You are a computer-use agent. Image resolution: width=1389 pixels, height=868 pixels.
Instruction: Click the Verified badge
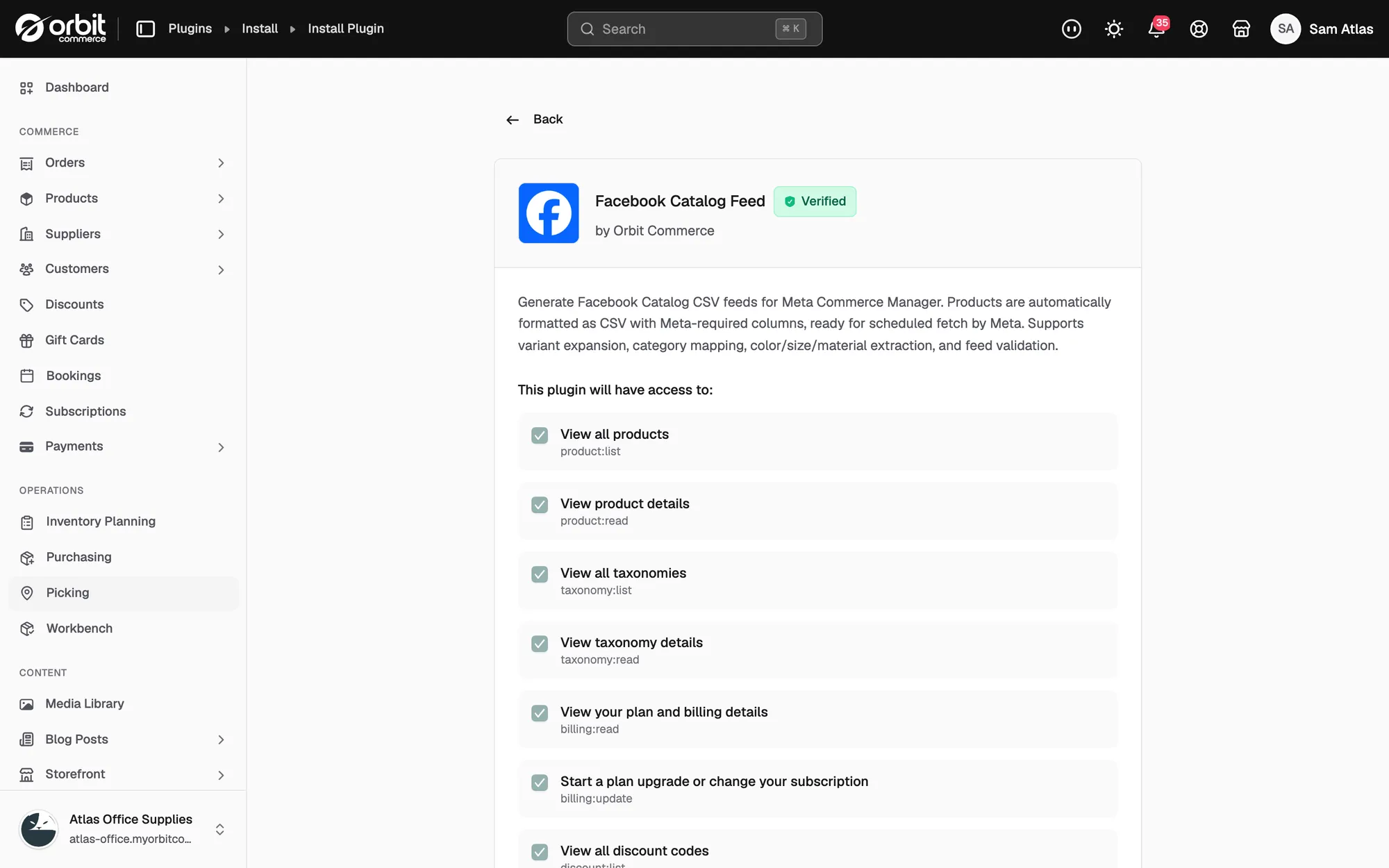(815, 201)
